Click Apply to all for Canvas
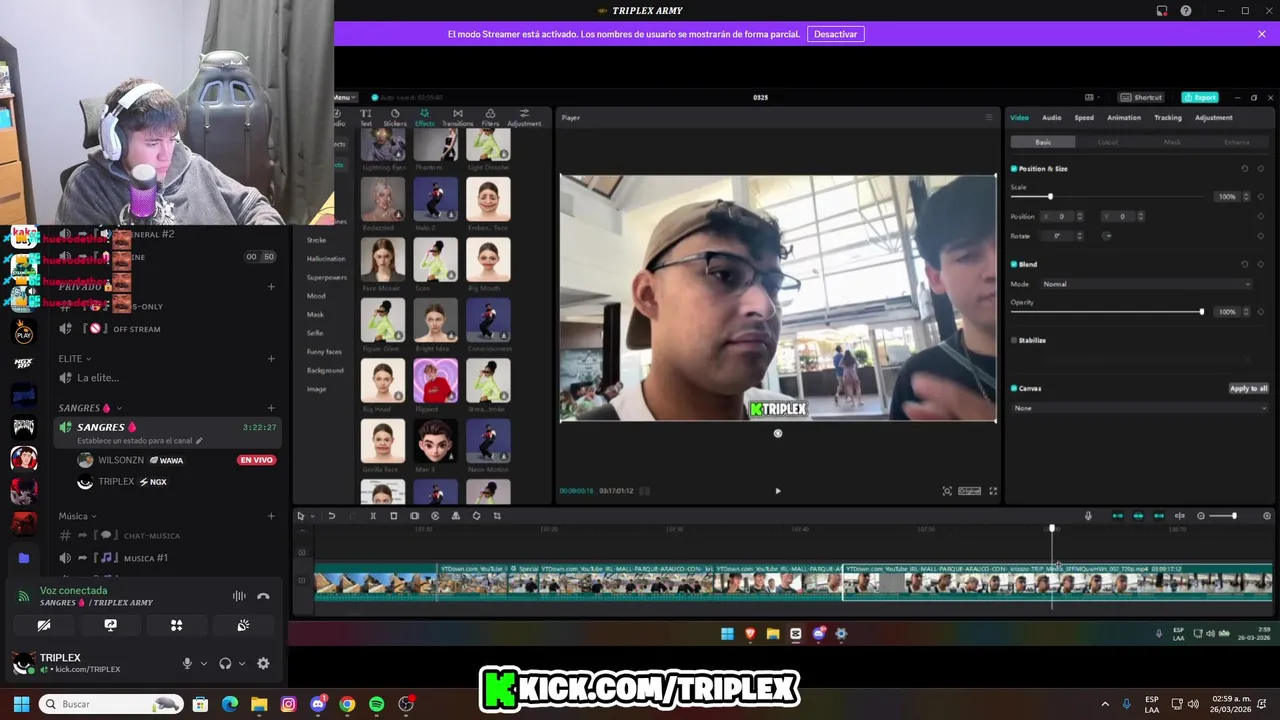Viewport: 1280px width, 720px height. pyautogui.click(x=1248, y=388)
